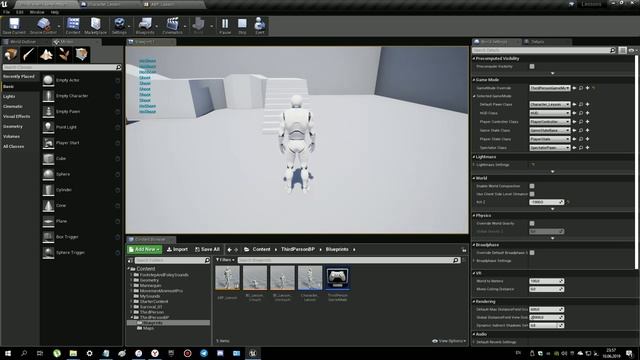
Task: Open GameMode Override dropdown
Action: (550, 88)
